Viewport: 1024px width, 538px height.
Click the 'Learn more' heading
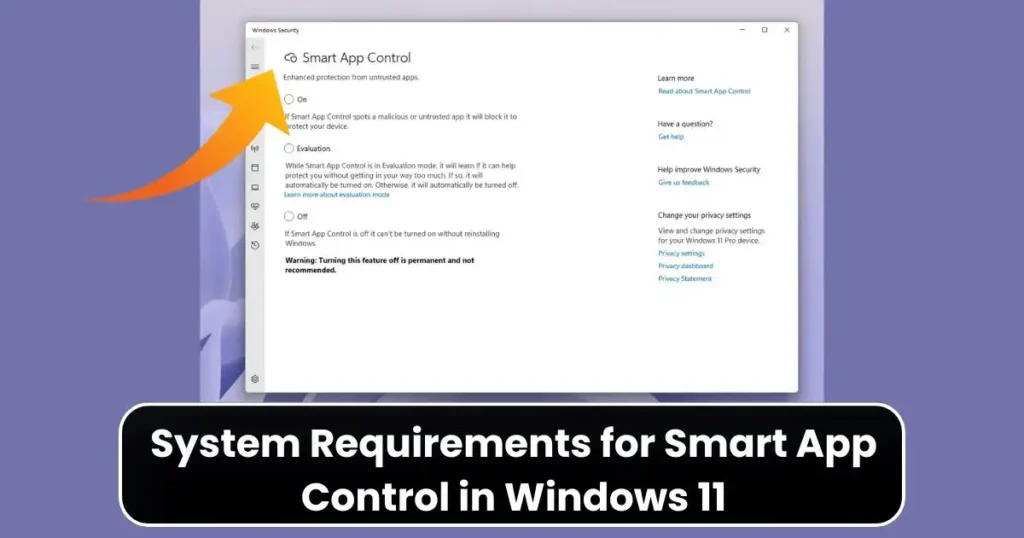(x=676, y=78)
